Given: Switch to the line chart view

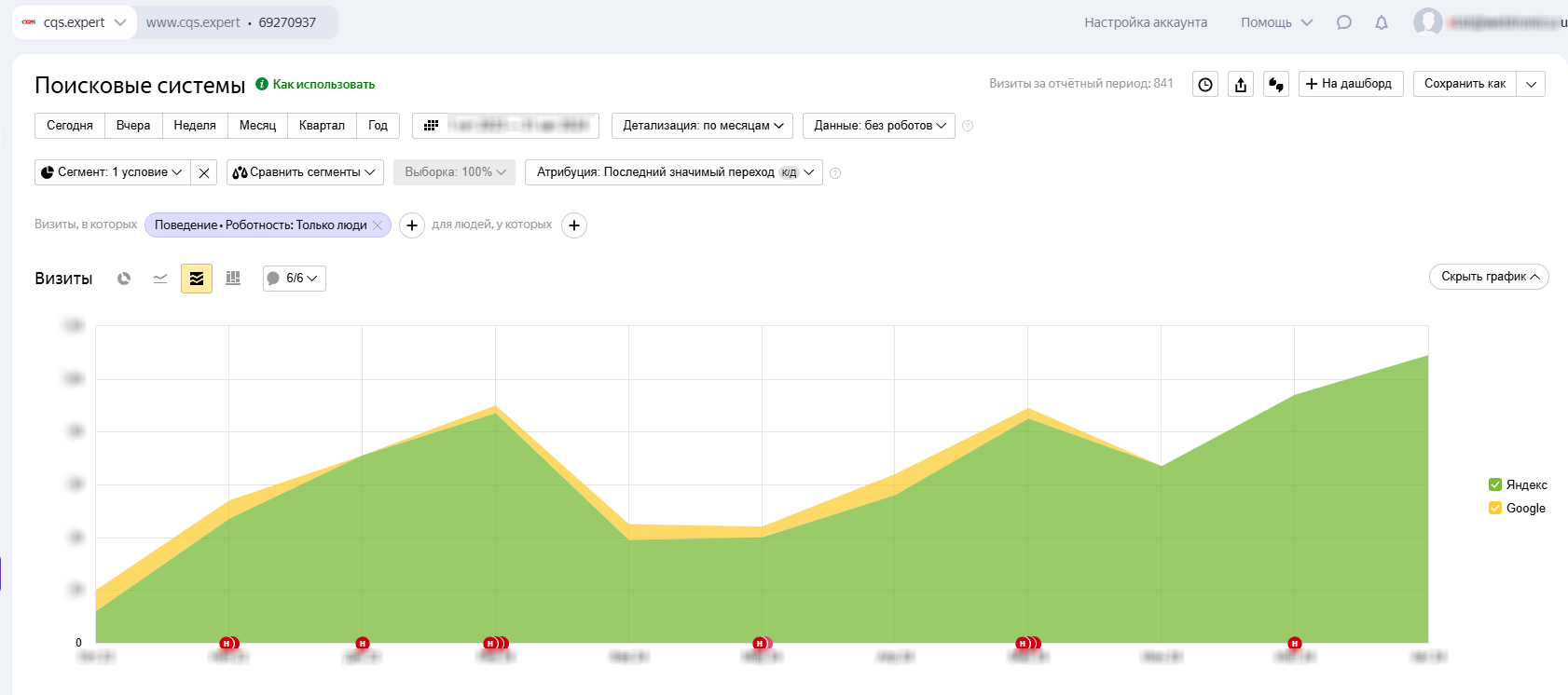Looking at the screenshot, I should 160,279.
